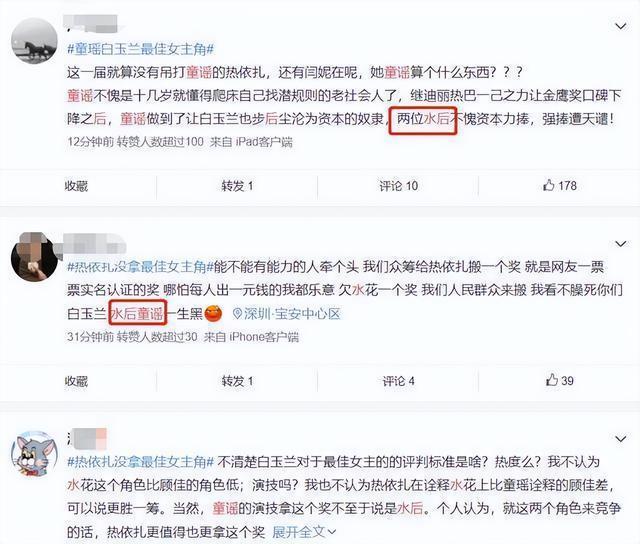The image size is (640, 544).
Task: Open the horse silhouette avatar profile
Action: pos(34,41)
